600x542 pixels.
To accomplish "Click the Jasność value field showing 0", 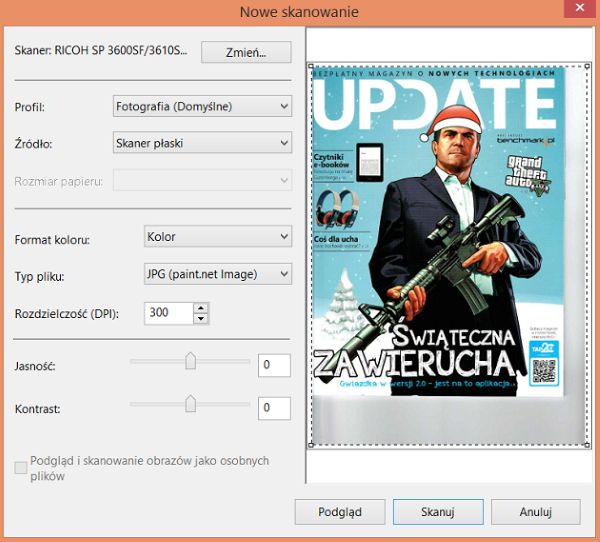I will coord(274,365).
